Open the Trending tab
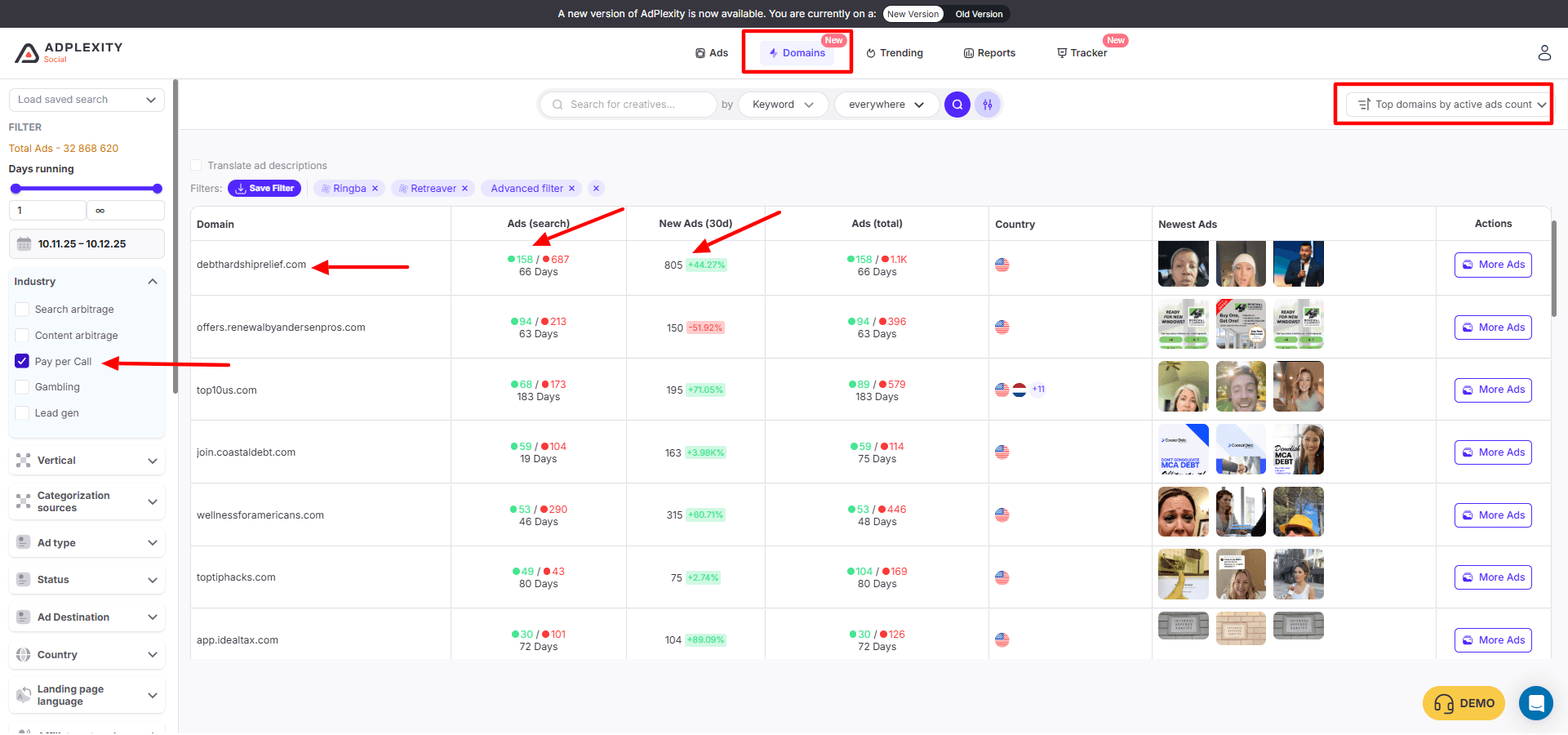 (895, 53)
